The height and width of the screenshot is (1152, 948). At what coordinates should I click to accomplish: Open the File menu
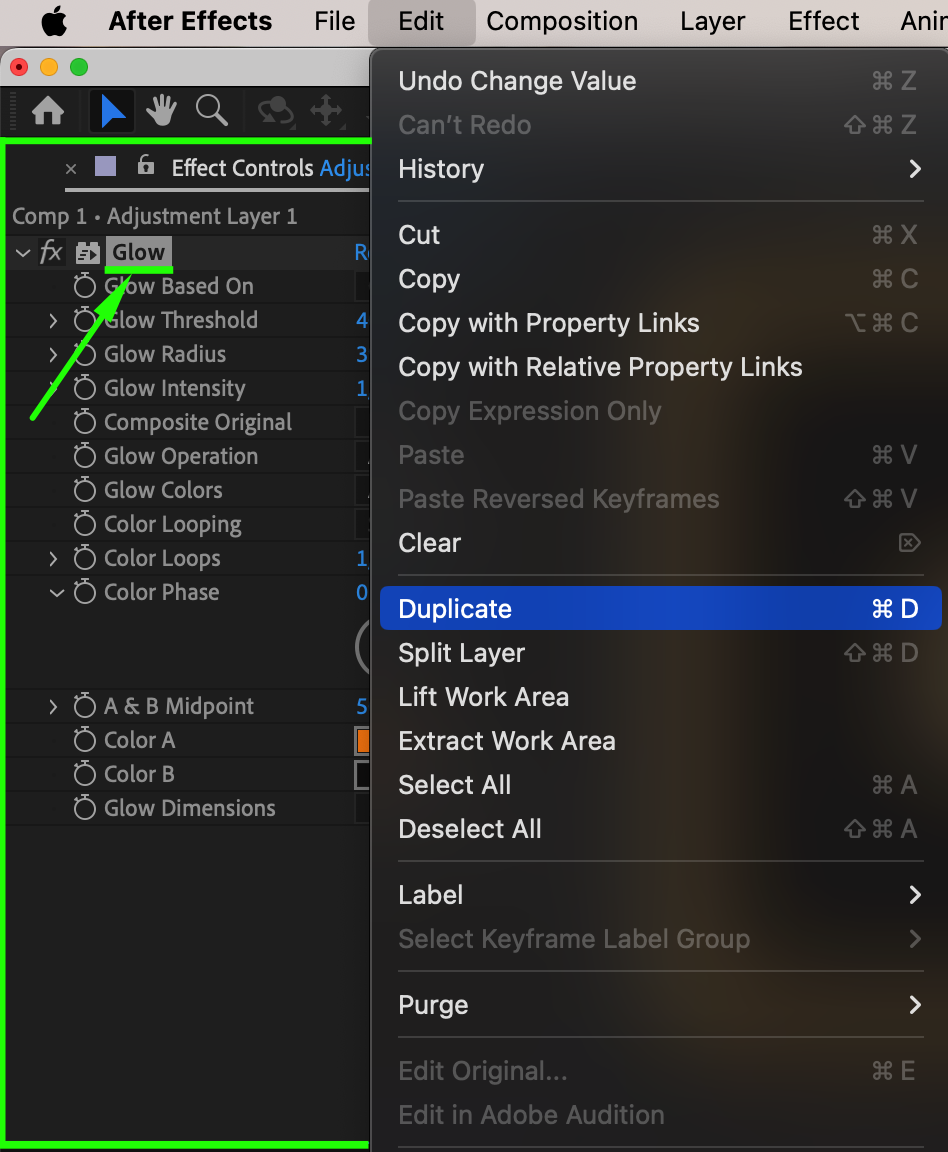pos(334,21)
